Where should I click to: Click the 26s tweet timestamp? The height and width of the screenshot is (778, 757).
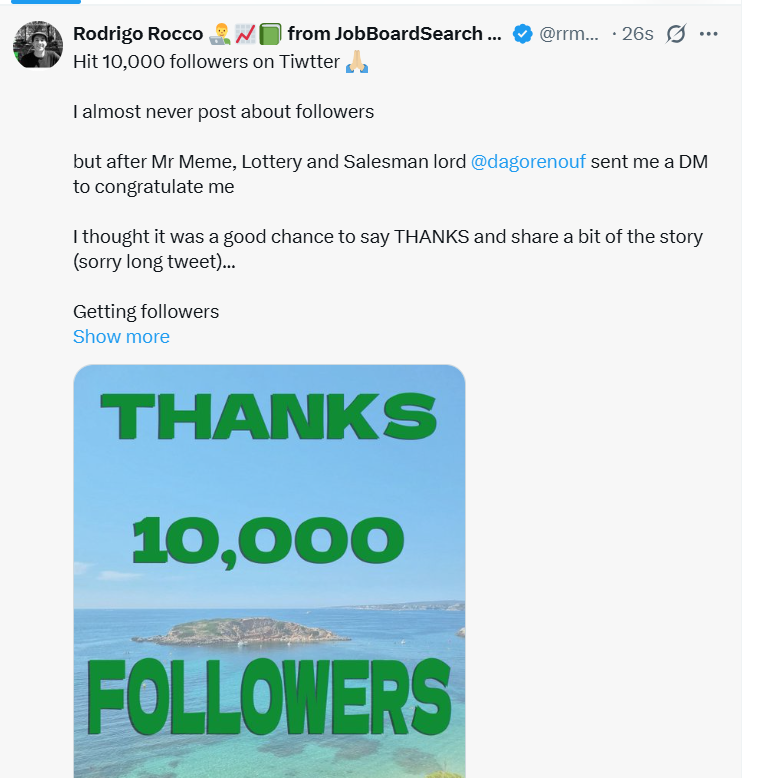click(x=637, y=34)
